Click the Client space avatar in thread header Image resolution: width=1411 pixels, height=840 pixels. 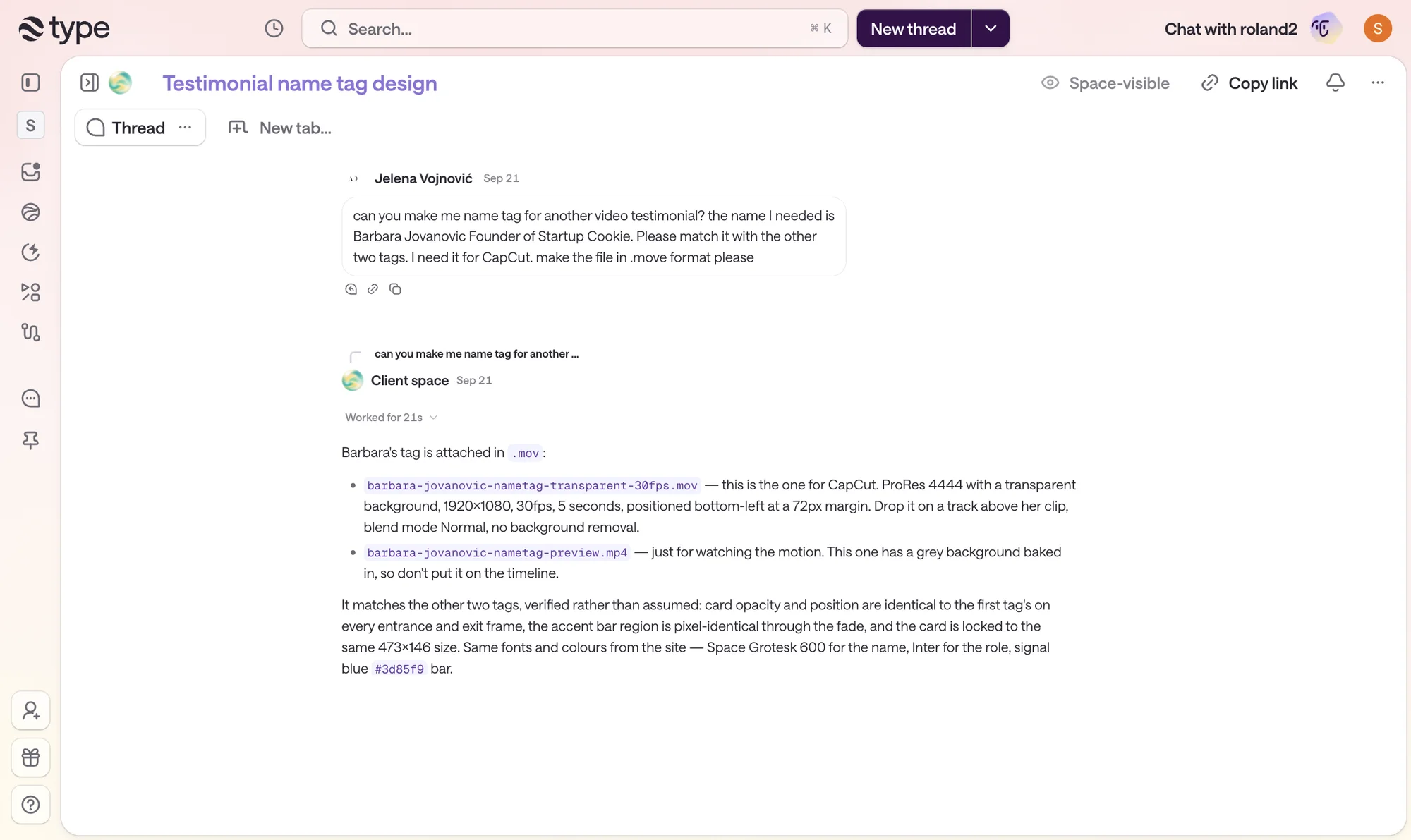click(x=120, y=83)
